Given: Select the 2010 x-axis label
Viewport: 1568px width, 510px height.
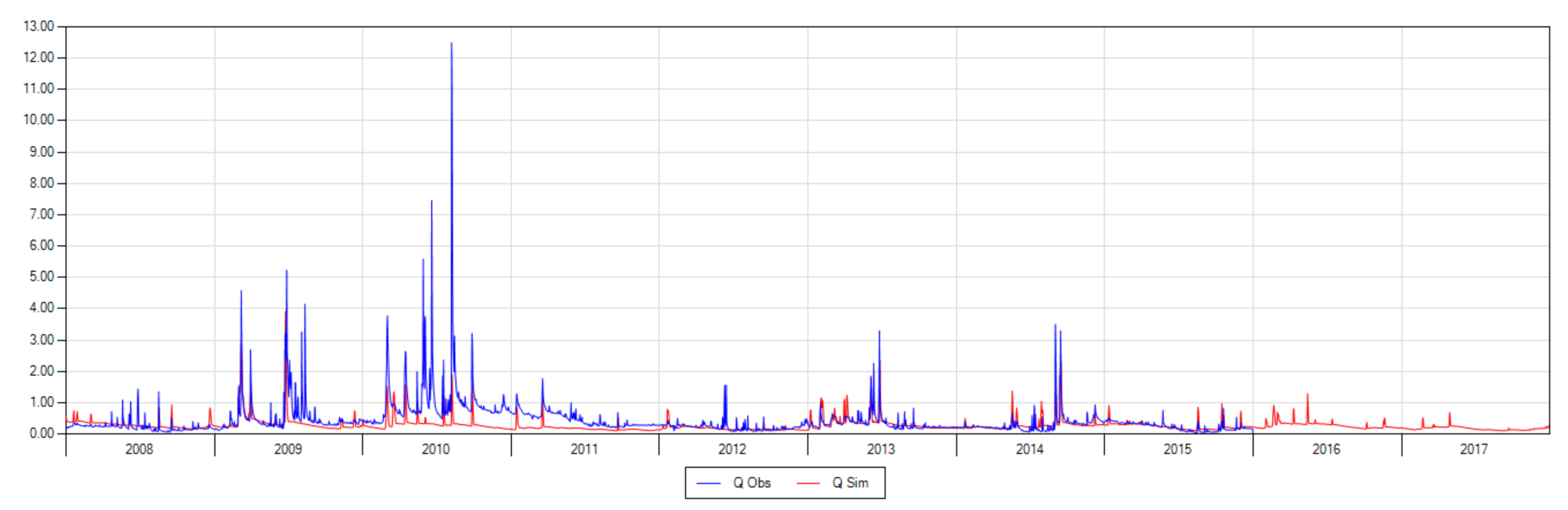Looking at the screenshot, I should point(436,449).
